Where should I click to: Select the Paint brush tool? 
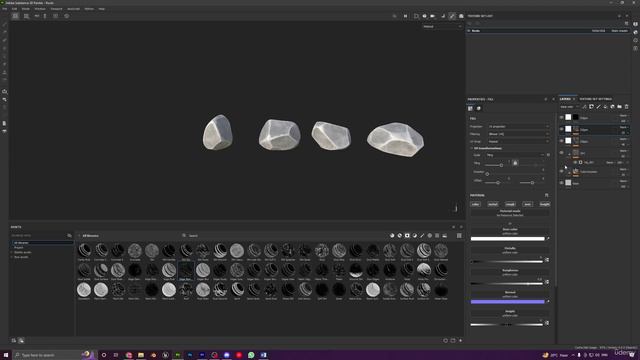point(4,24)
